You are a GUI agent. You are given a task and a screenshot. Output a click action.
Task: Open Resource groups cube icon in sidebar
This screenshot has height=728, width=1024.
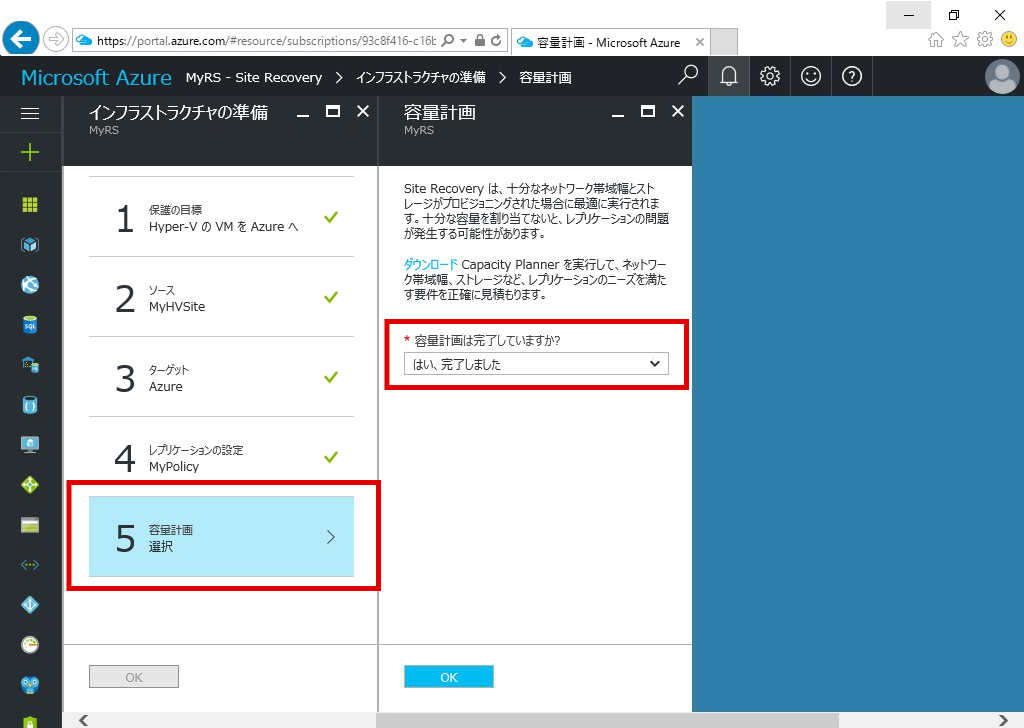click(x=30, y=245)
